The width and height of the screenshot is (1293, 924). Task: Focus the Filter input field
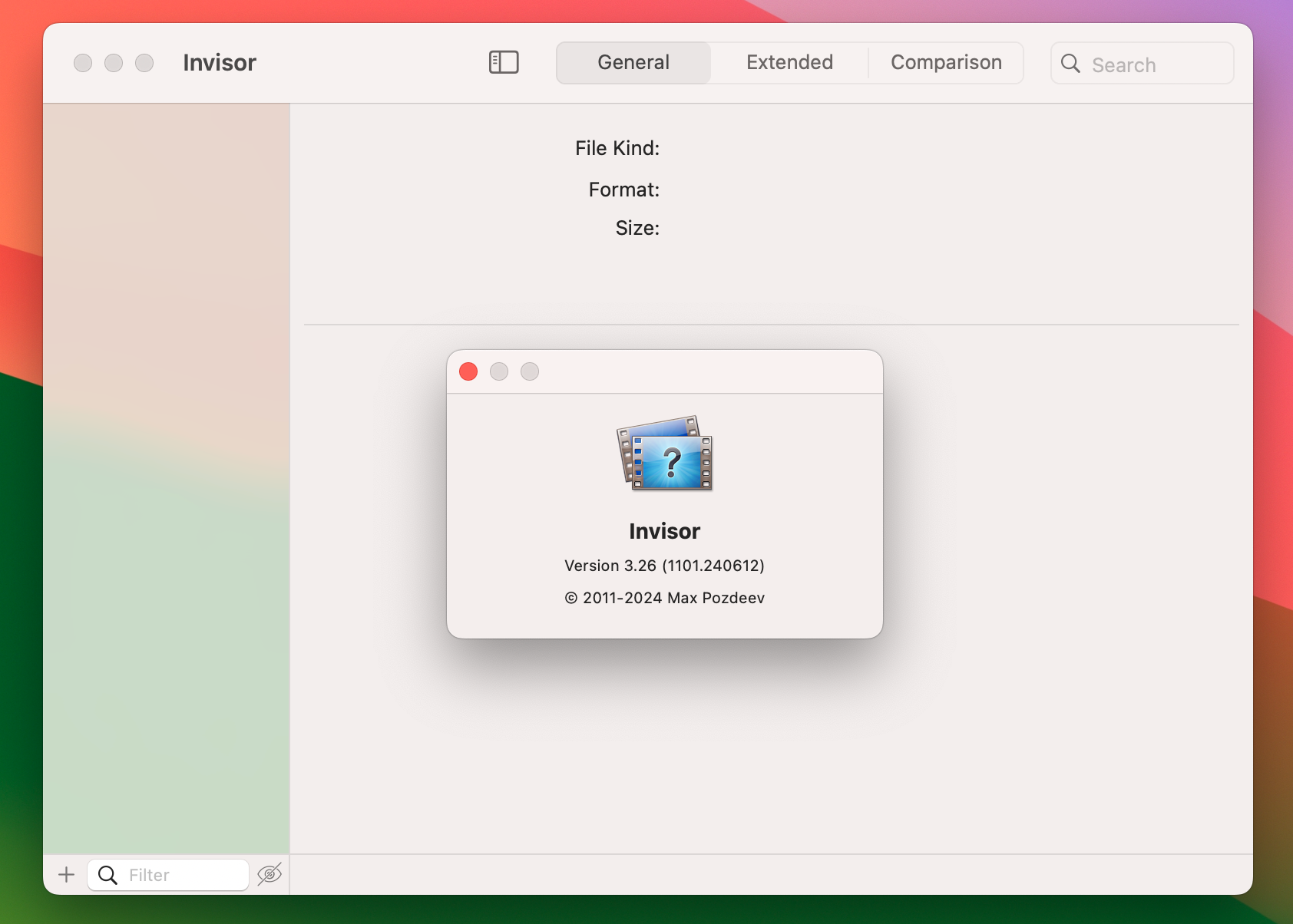(168, 875)
